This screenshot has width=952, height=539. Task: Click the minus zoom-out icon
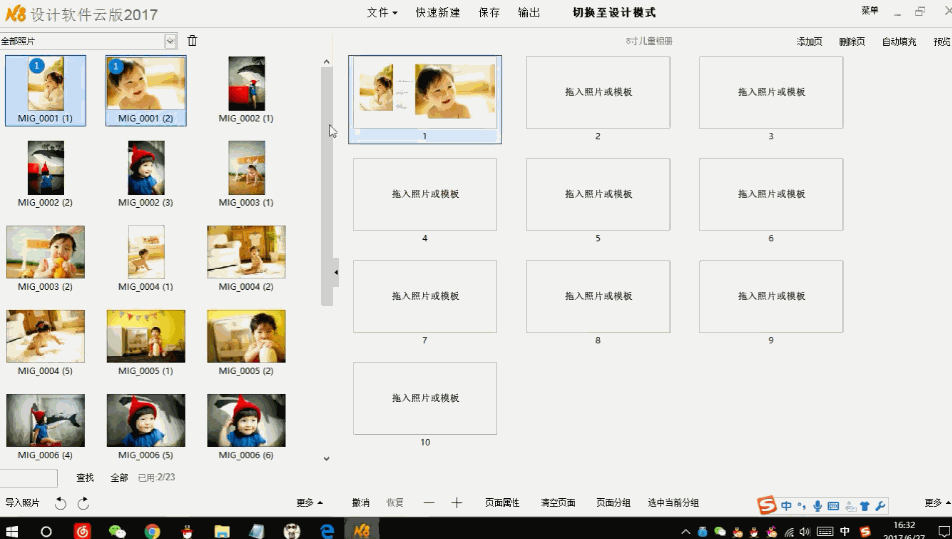(429, 503)
